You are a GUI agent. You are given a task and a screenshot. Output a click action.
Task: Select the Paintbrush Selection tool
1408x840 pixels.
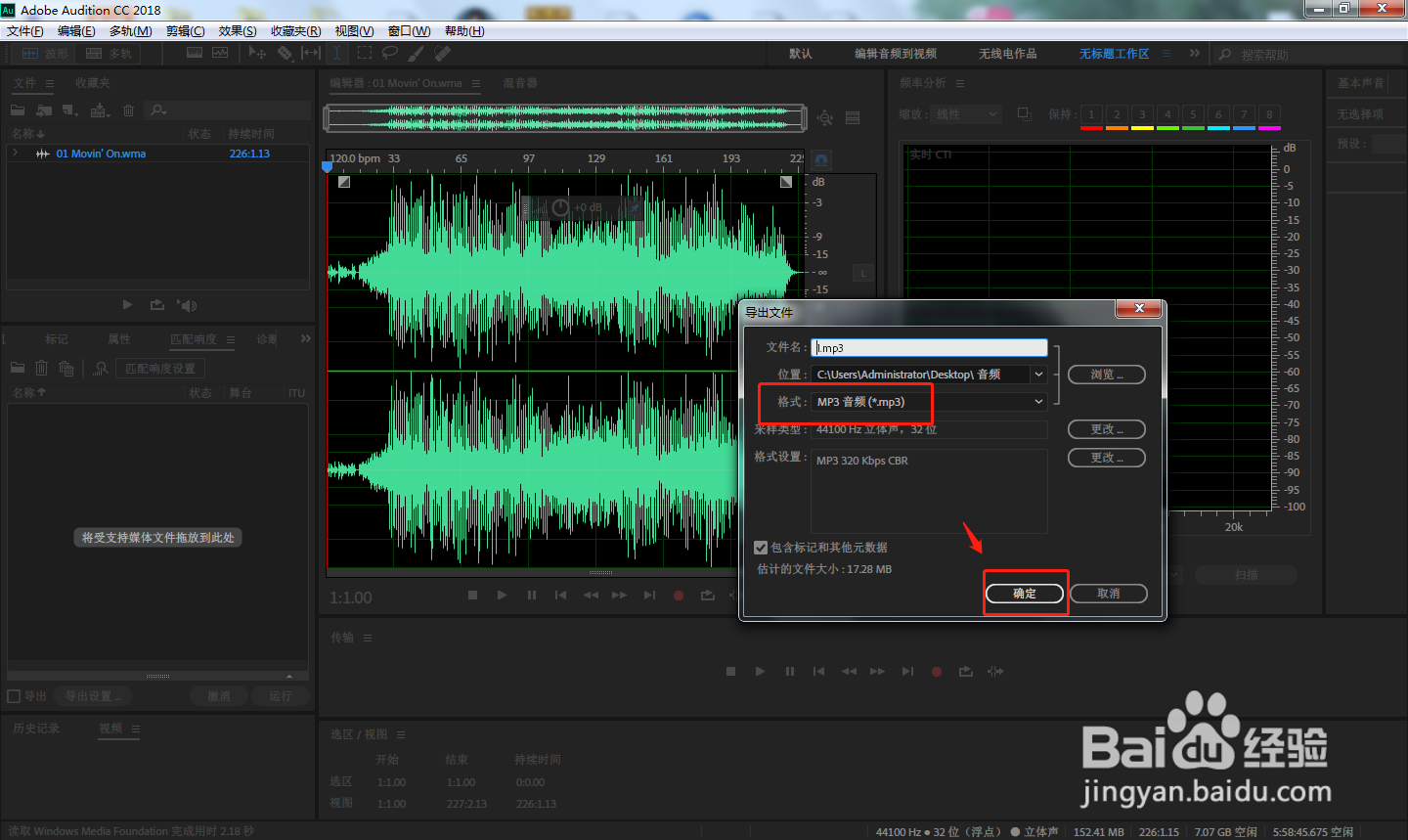coord(417,53)
